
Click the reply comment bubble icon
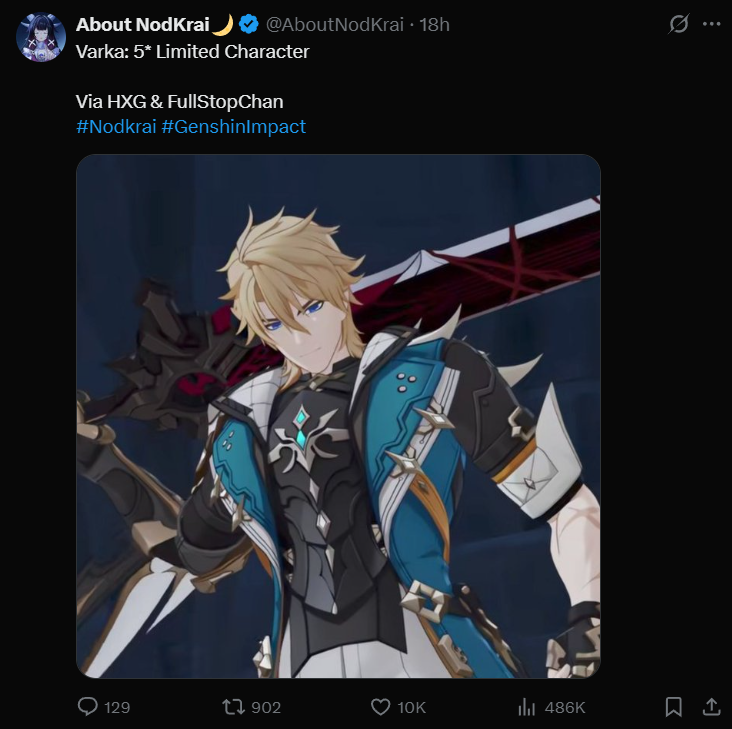tap(87, 707)
